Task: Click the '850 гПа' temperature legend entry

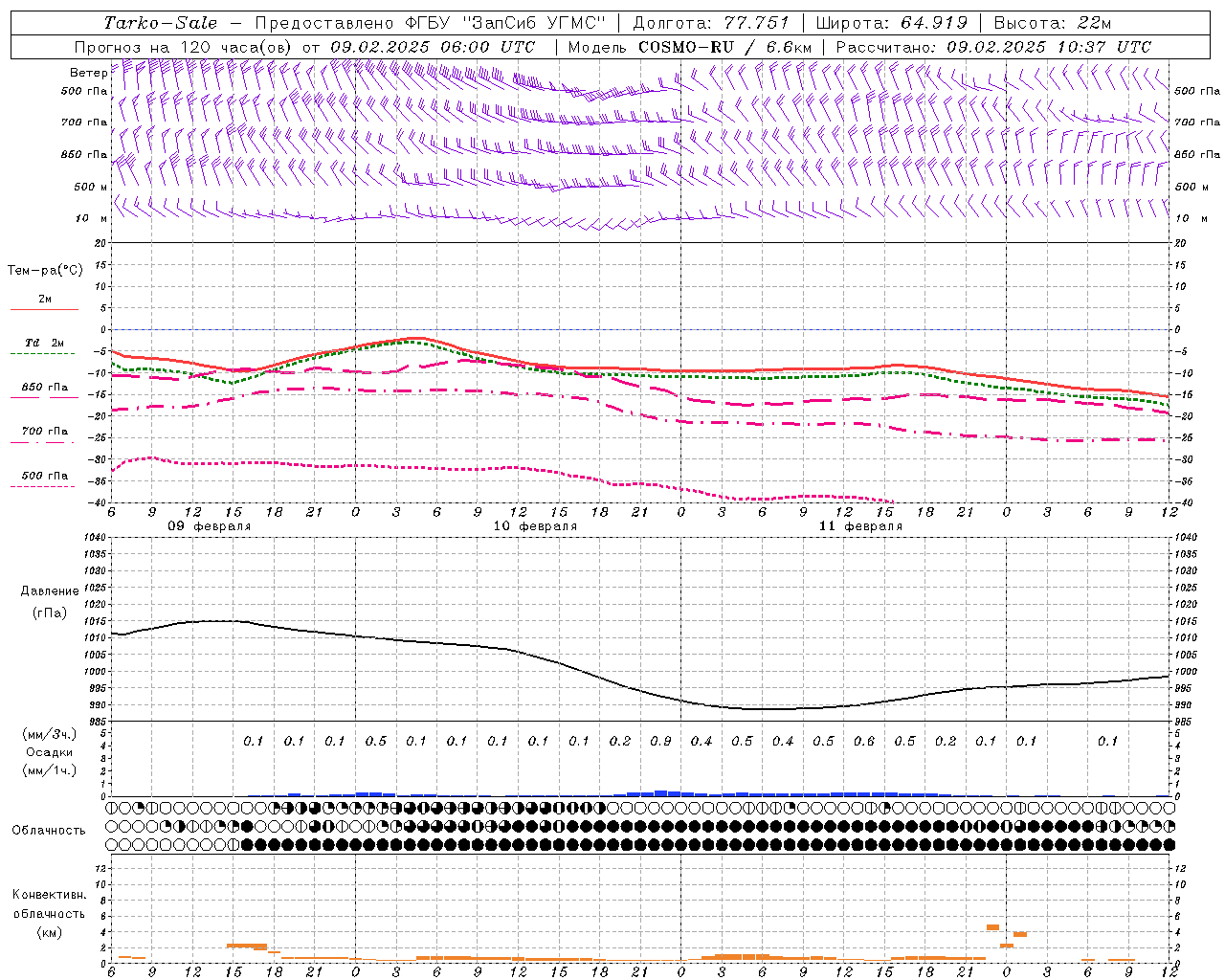Action: [x=45, y=388]
